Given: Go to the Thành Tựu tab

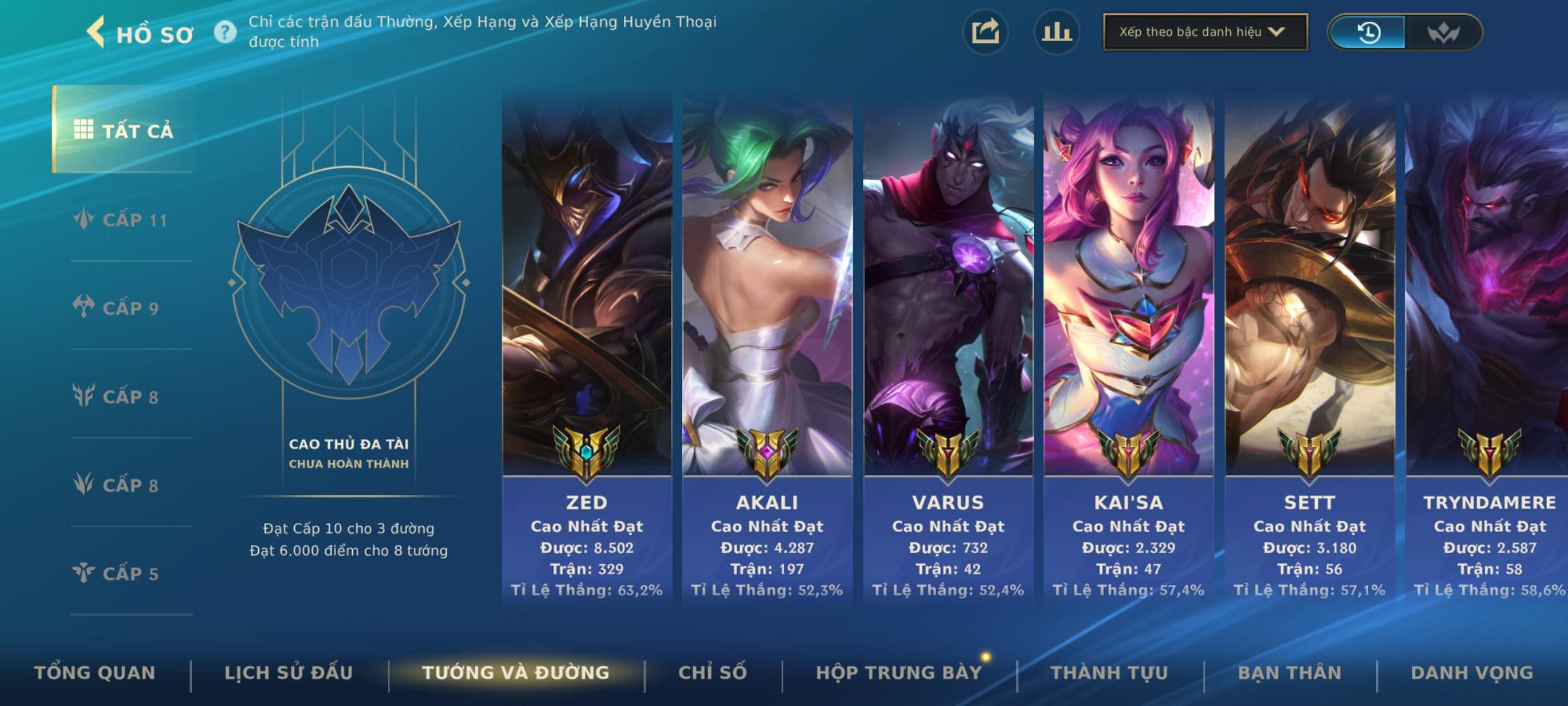Looking at the screenshot, I should click(1109, 673).
